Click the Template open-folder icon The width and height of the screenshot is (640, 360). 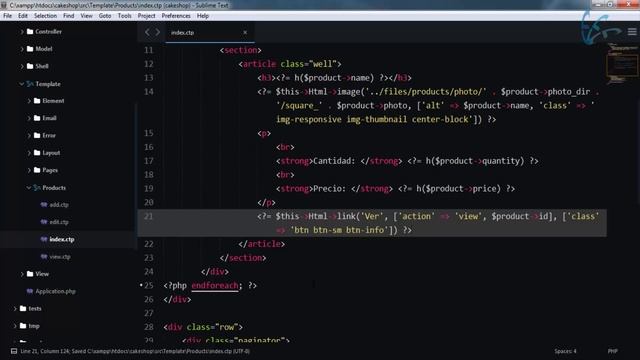[x=30, y=84]
